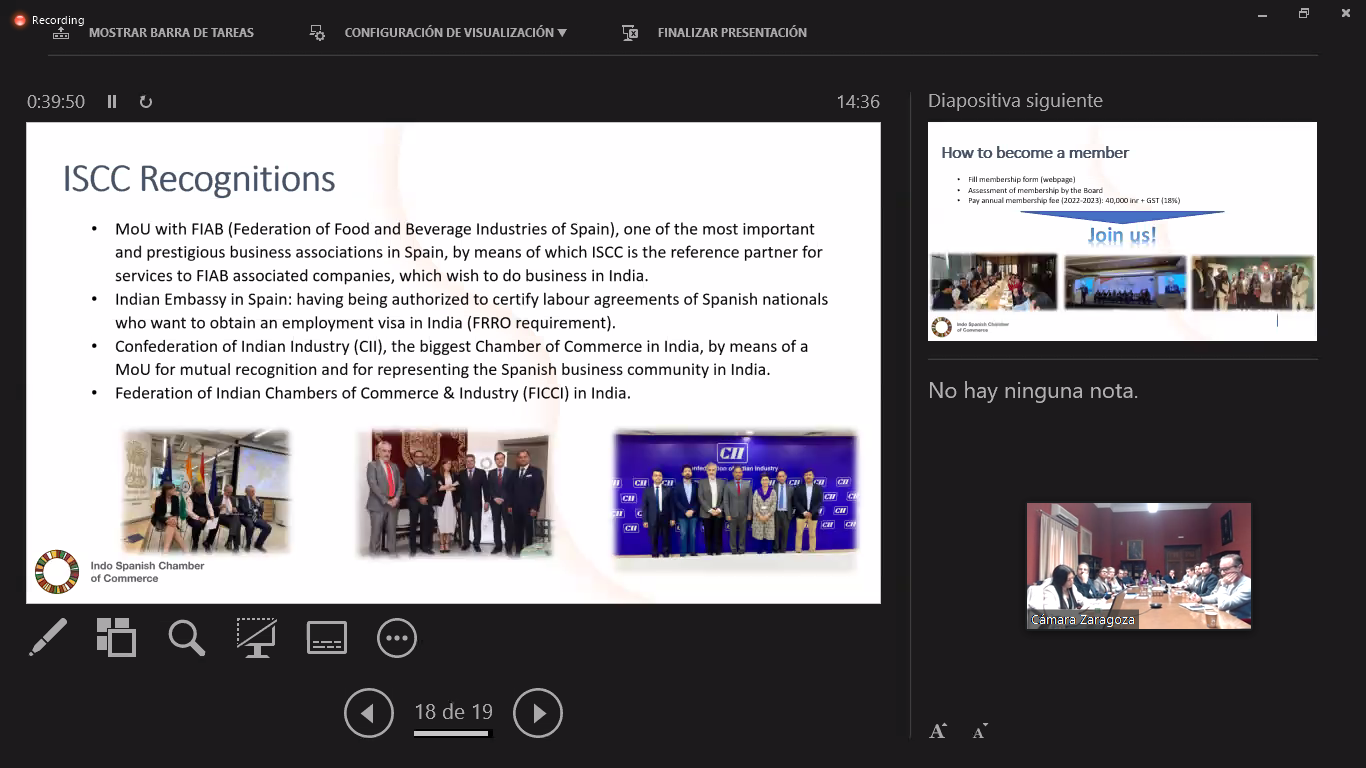1366x768 pixels.
Task: Go to the previous slide
Action: 368,713
